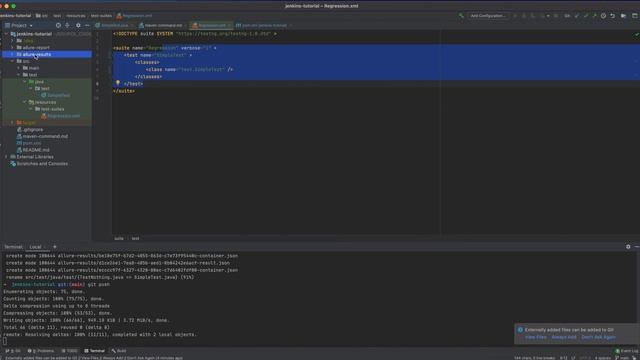Screen dimensions: 640x360
Task: Click View Files link in notification
Action: tap(536, 337)
